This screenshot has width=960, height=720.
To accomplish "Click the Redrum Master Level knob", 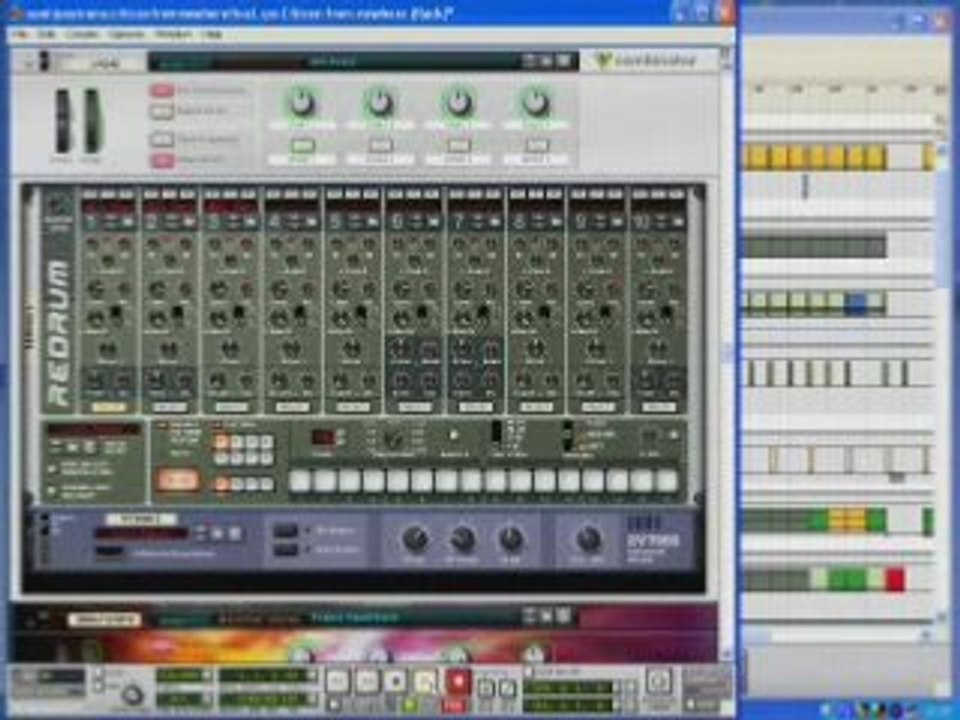I will point(59,206).
